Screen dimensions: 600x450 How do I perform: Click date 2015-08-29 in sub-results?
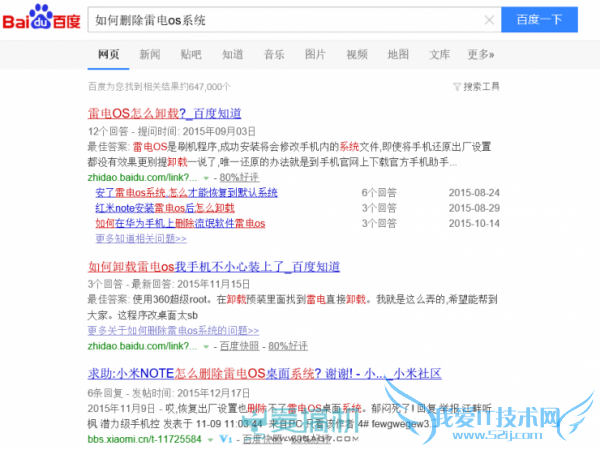click(474, 208)
